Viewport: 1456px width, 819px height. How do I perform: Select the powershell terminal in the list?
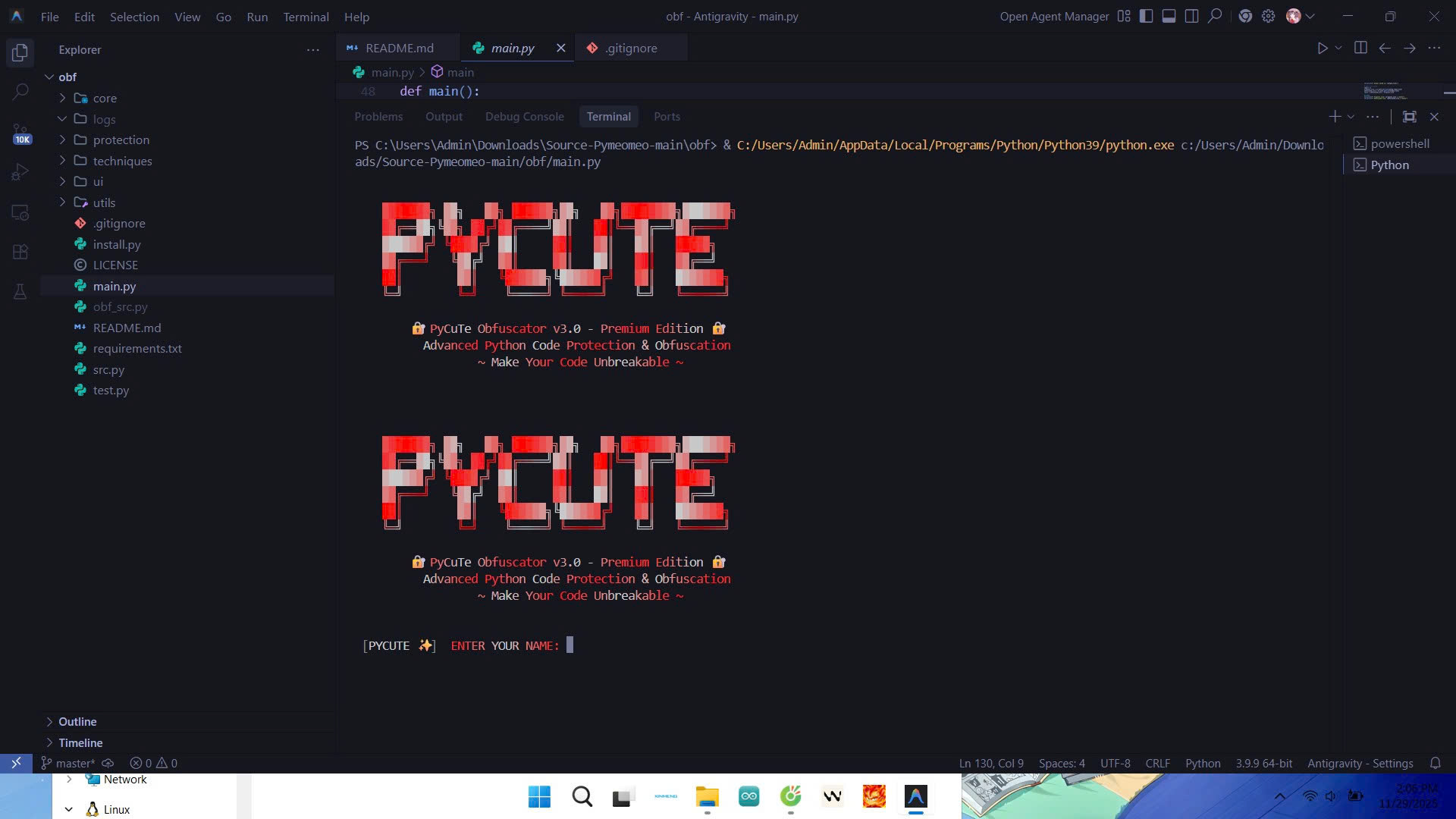pos(1399,143)
